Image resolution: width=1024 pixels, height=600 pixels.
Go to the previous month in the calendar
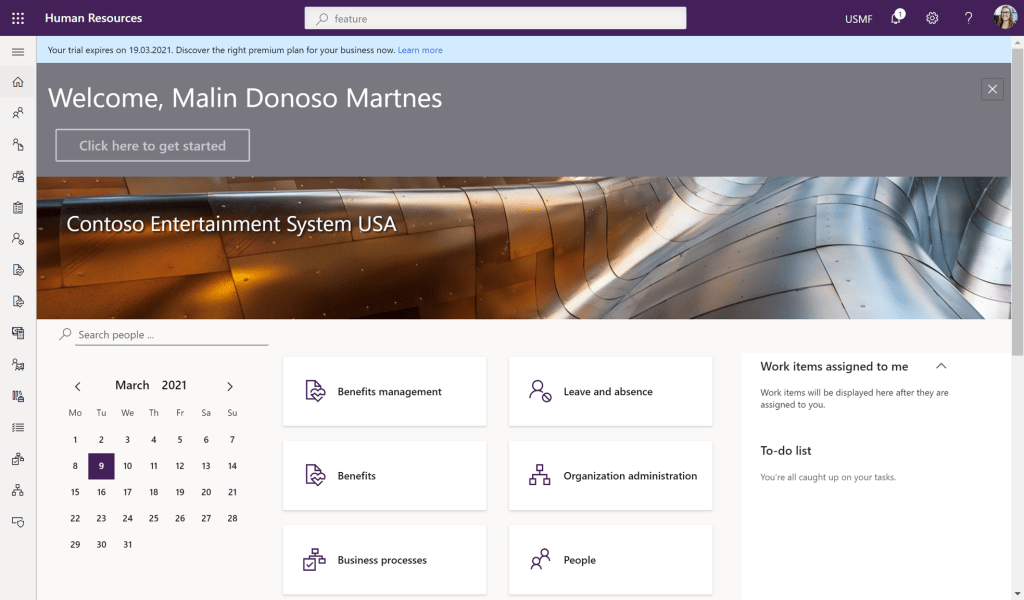point(78,386)
